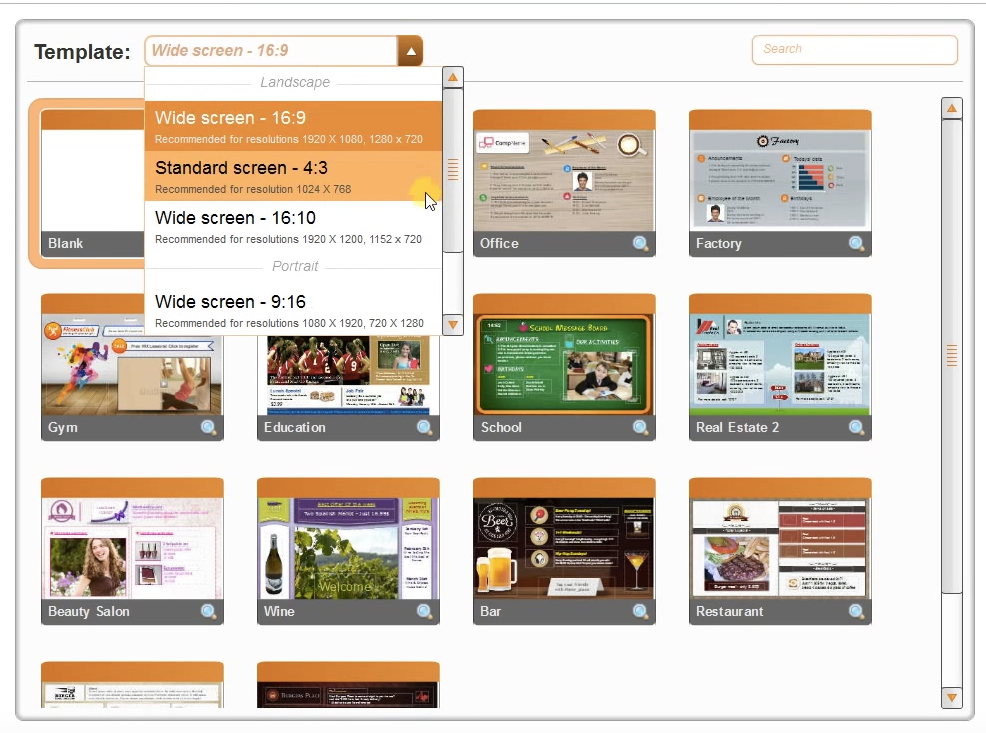Click template gallery scroll up arrow
The height and width of the screenshot is (733, 986).
(951, 108)
